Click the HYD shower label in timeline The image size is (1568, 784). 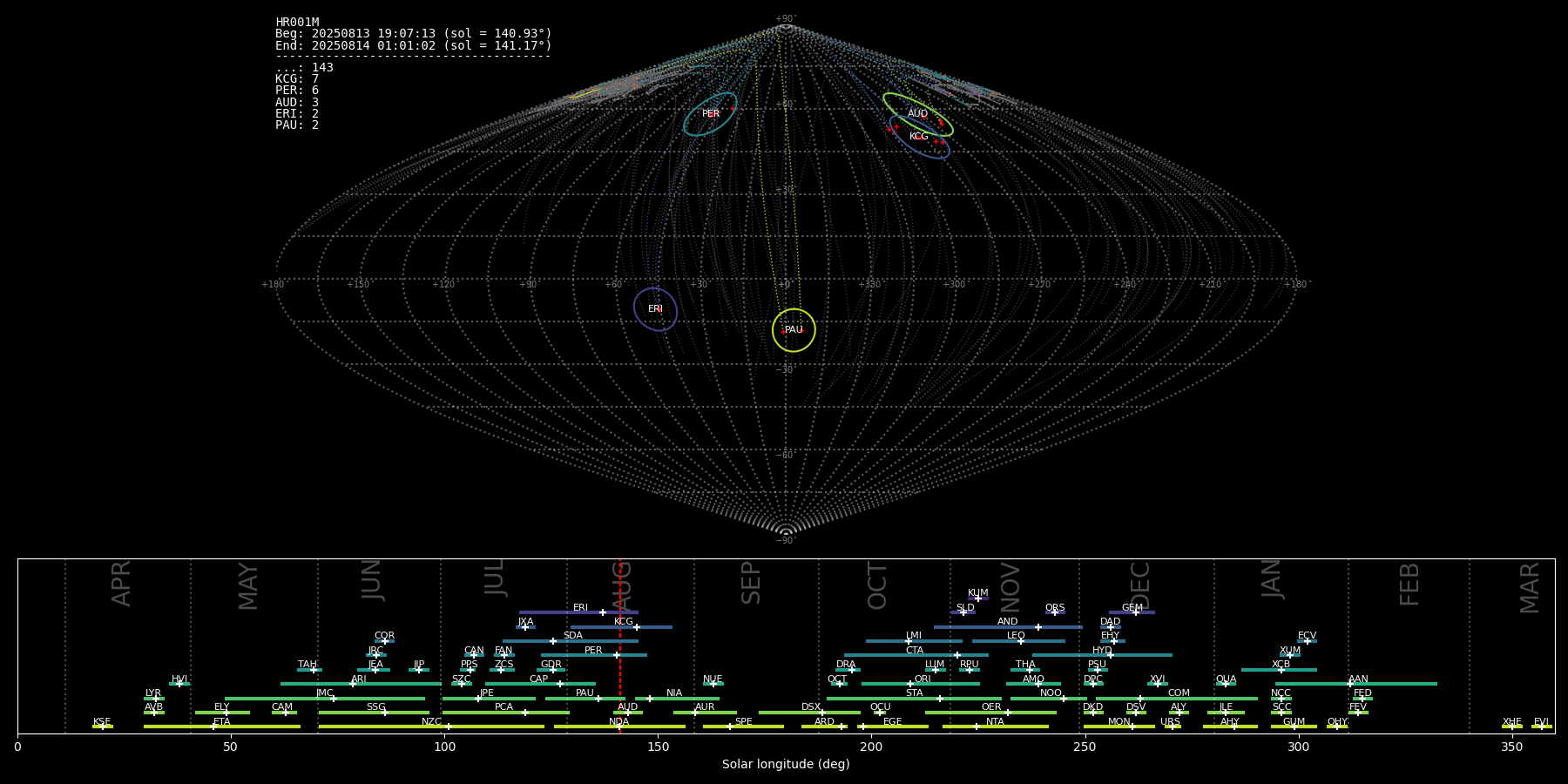1102,651
